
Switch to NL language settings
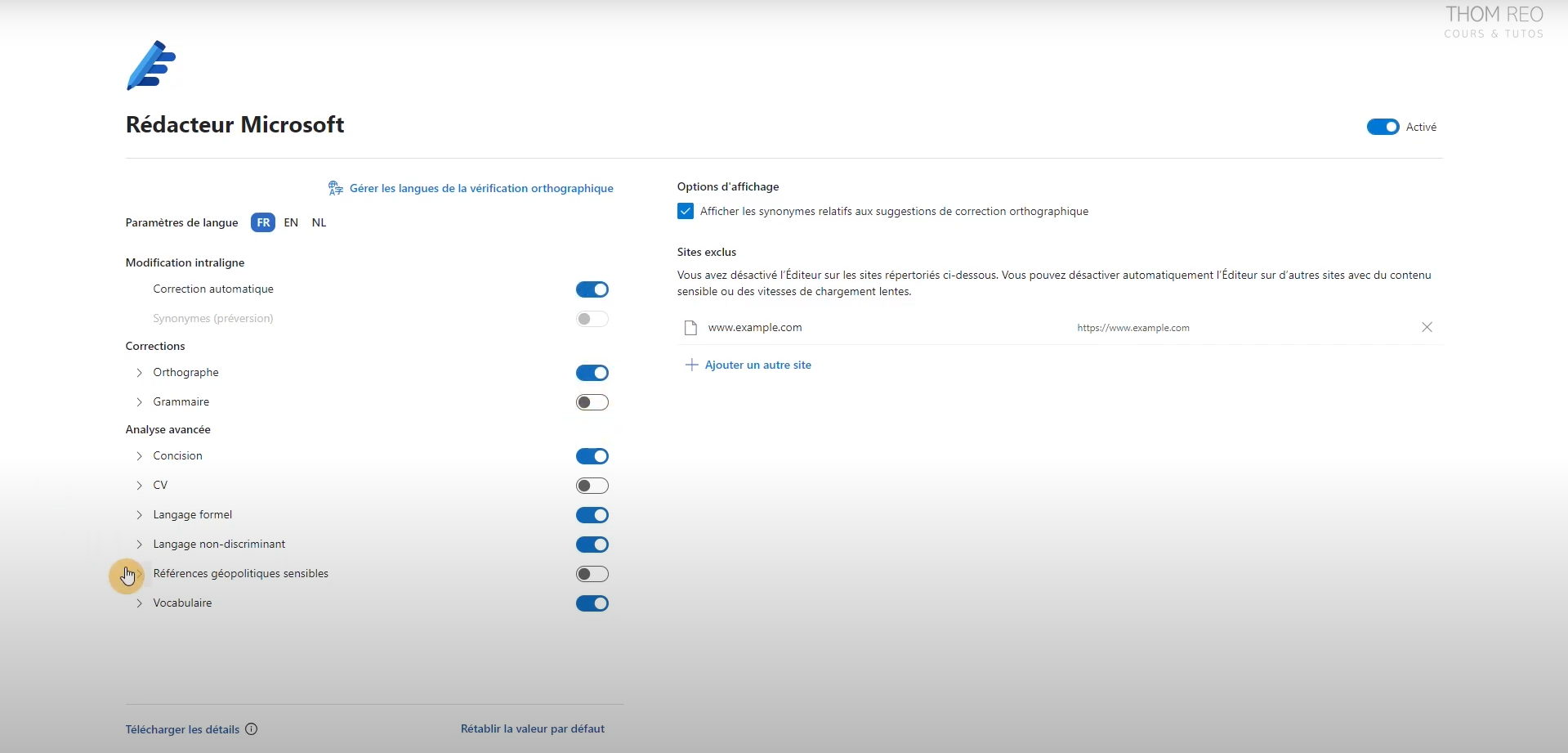pyautogui.click(x=319, y=222)
